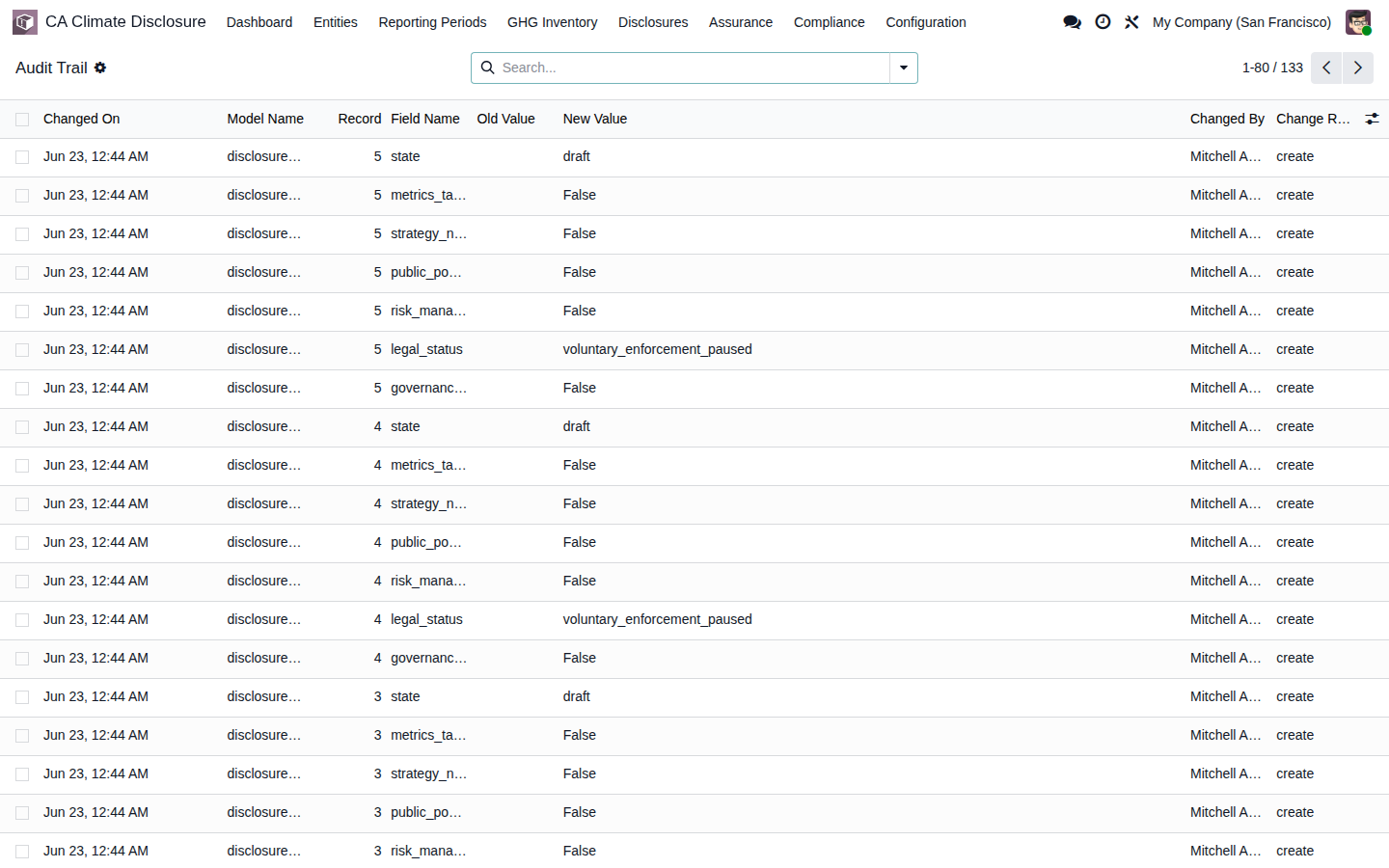This screenshot has height=868, width=1389.
Task: Check the row with record 4 state draft
Action: (22, 427)
